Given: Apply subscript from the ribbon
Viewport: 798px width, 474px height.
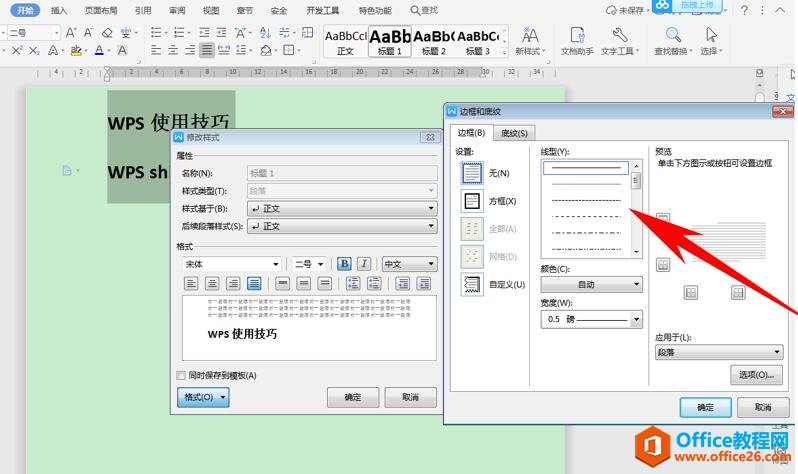Looking at the screenshot, I should pyautogui.click(x=34, y=50).
